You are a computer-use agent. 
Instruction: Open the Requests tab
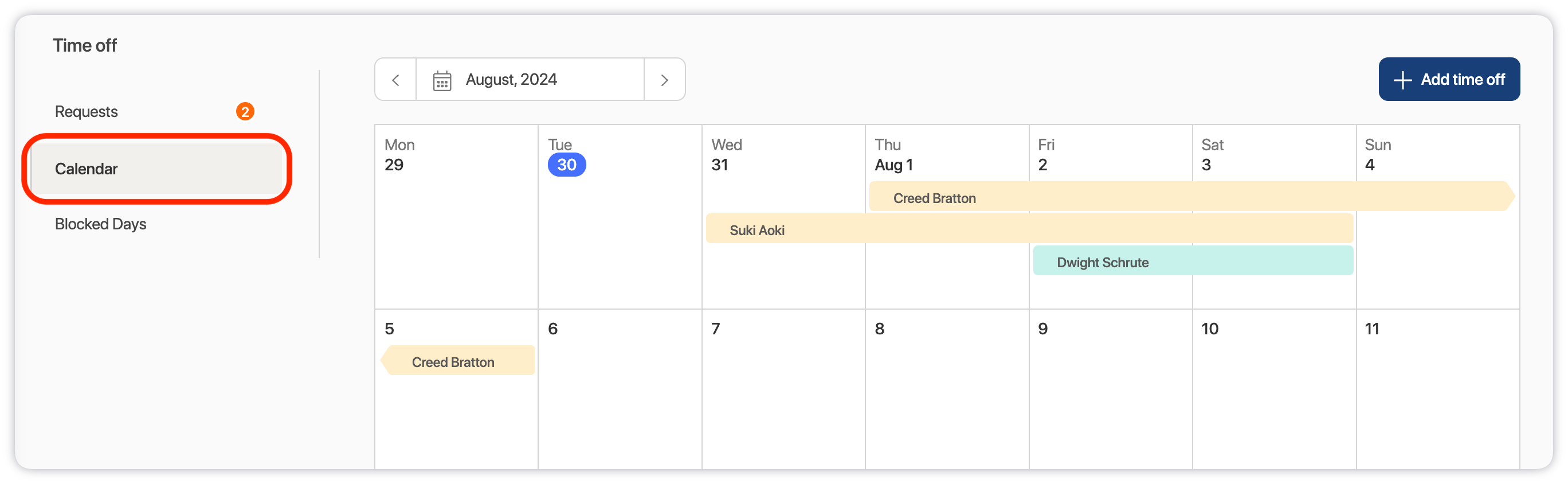[x=87, y=111]
